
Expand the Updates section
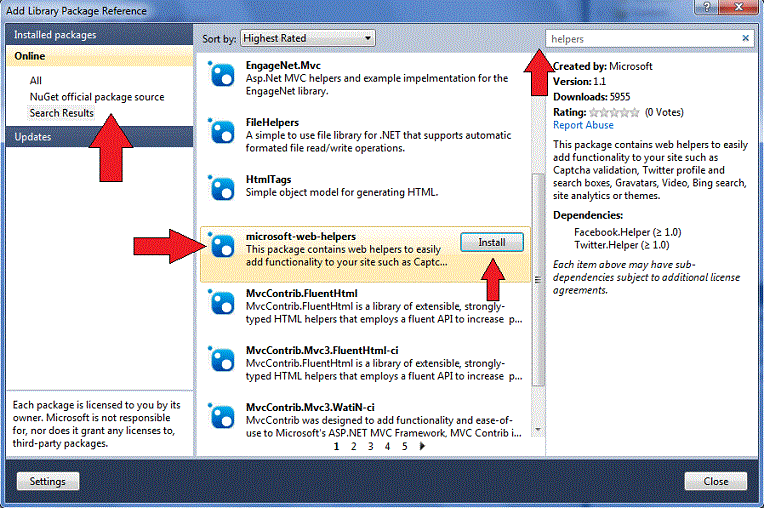tap(99, 137)
